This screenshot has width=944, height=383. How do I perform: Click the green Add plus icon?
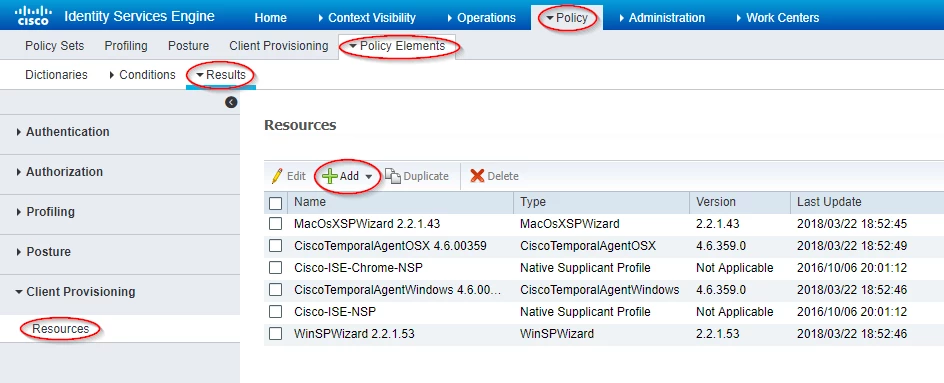[x=329, y=176]
